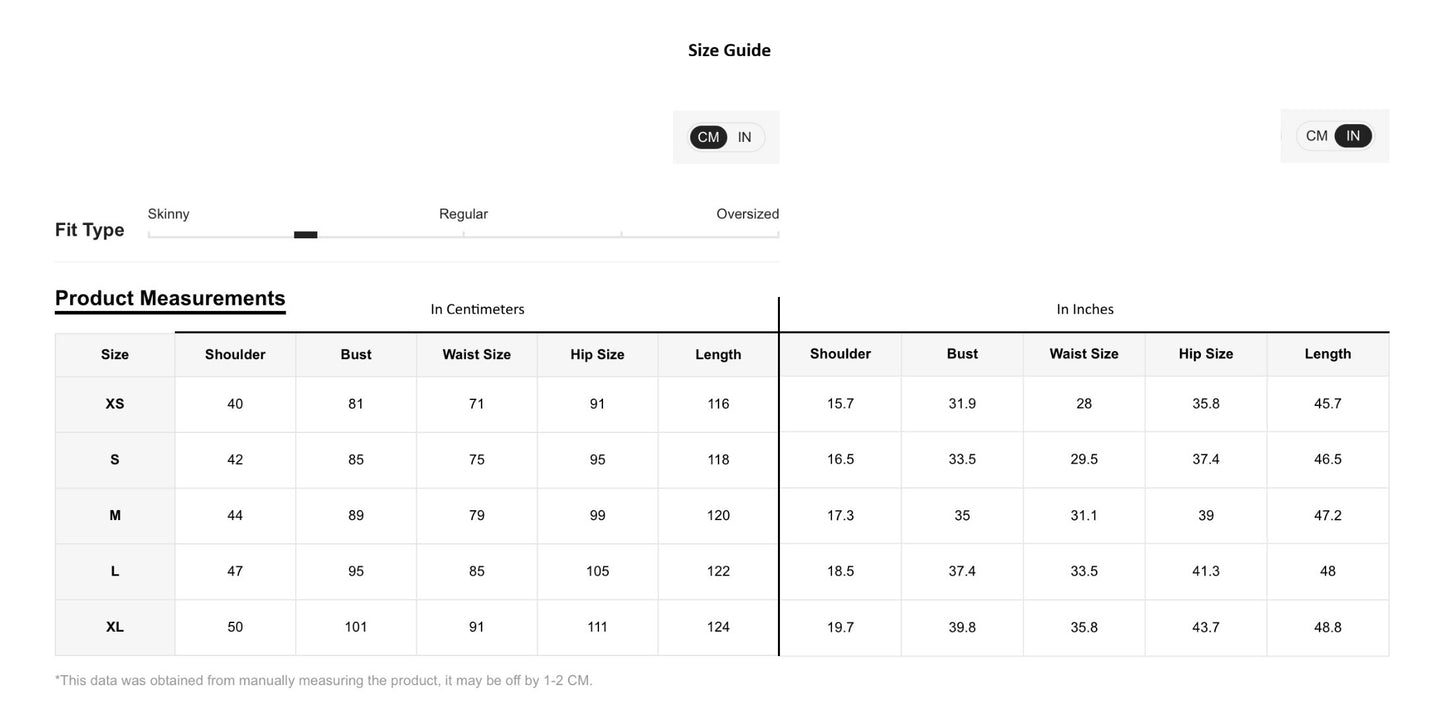The width and height of the screenshot is (1445, 728).
Task: Click the Skinny fit label
Action: pyautogui.click(x=168, y=214)
